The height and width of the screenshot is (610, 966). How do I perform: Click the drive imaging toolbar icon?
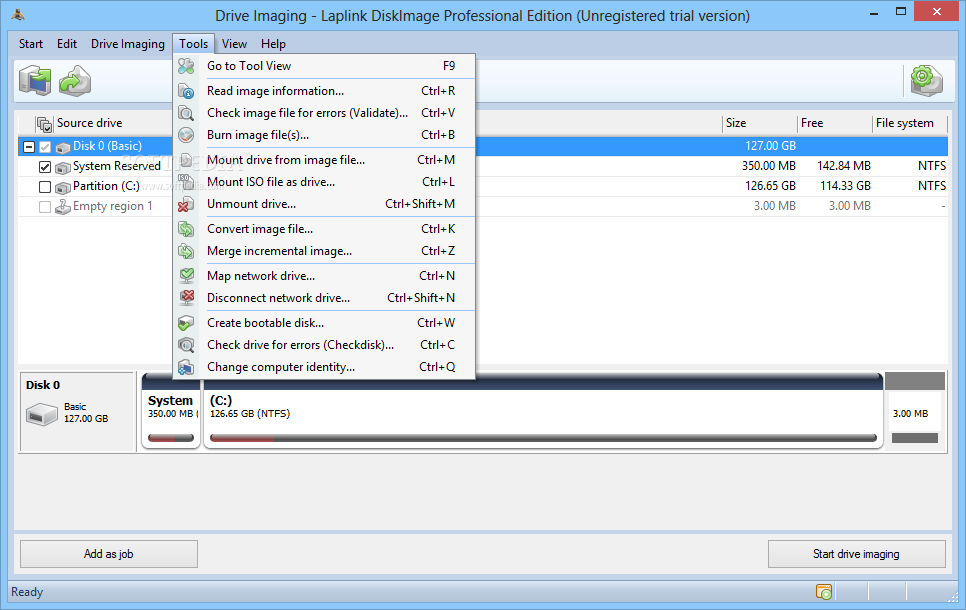click(35, 80)
